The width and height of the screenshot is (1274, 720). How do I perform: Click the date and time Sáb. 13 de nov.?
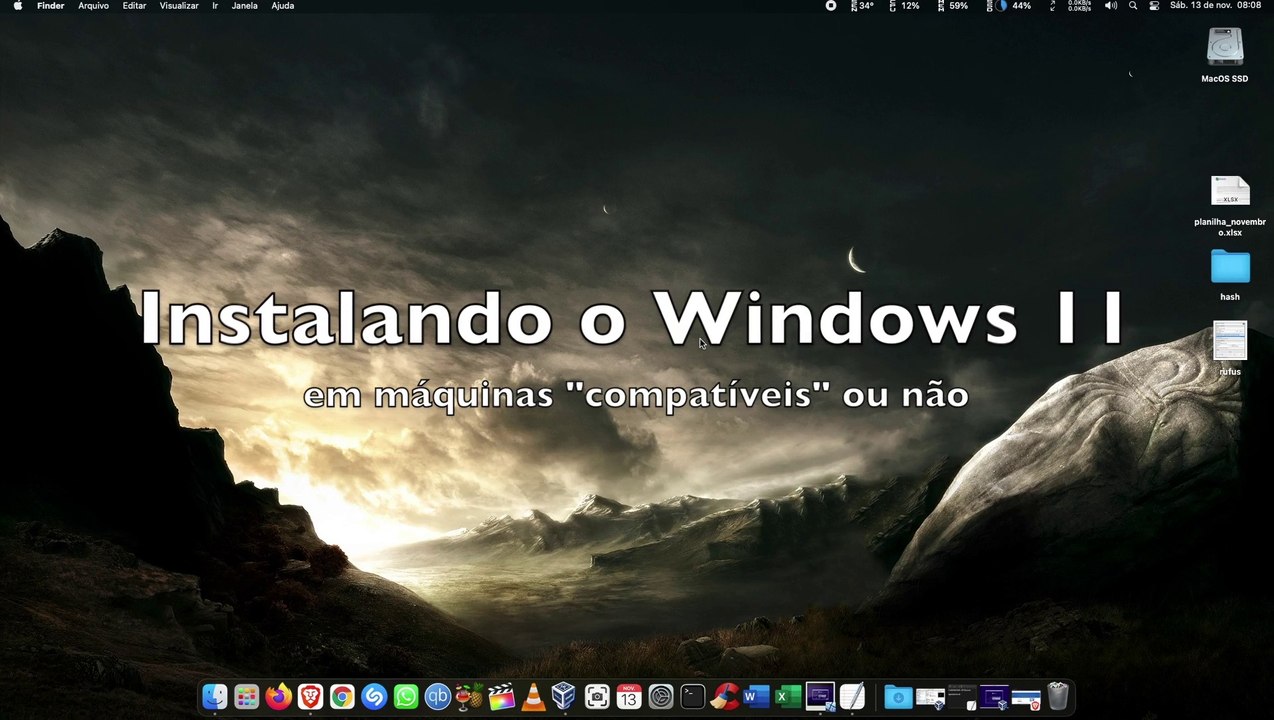1215,6
